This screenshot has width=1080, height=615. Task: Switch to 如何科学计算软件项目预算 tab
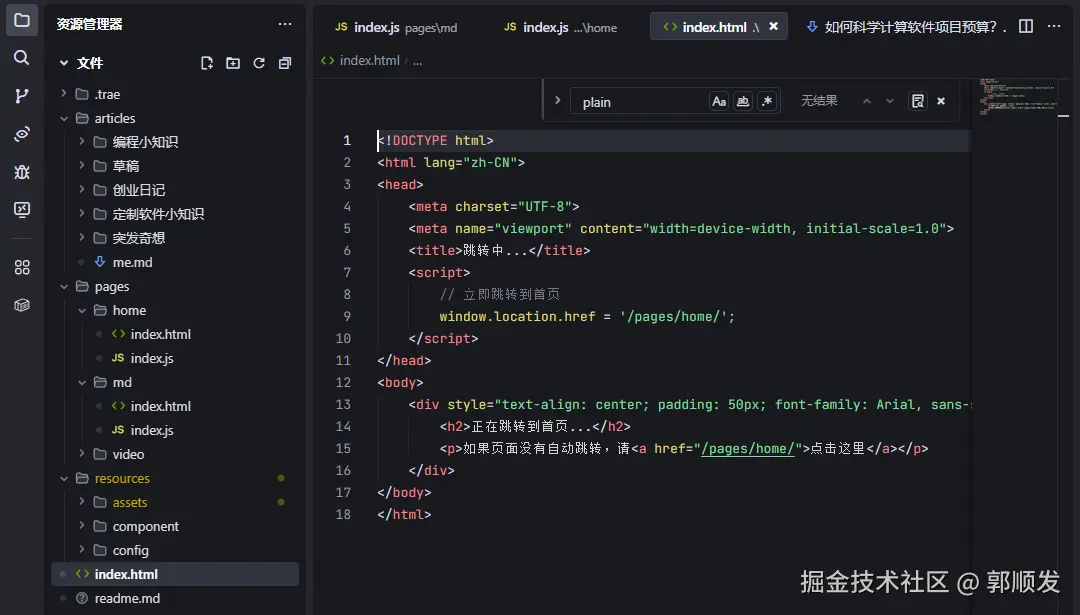(906, 27)
